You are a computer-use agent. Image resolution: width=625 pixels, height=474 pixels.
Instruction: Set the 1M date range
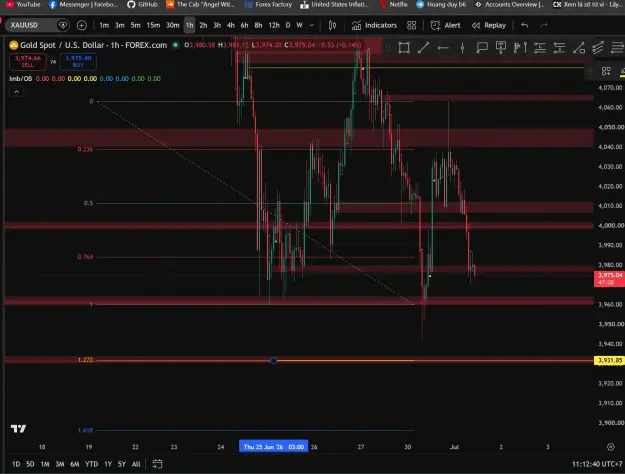[x=45, y=464]
